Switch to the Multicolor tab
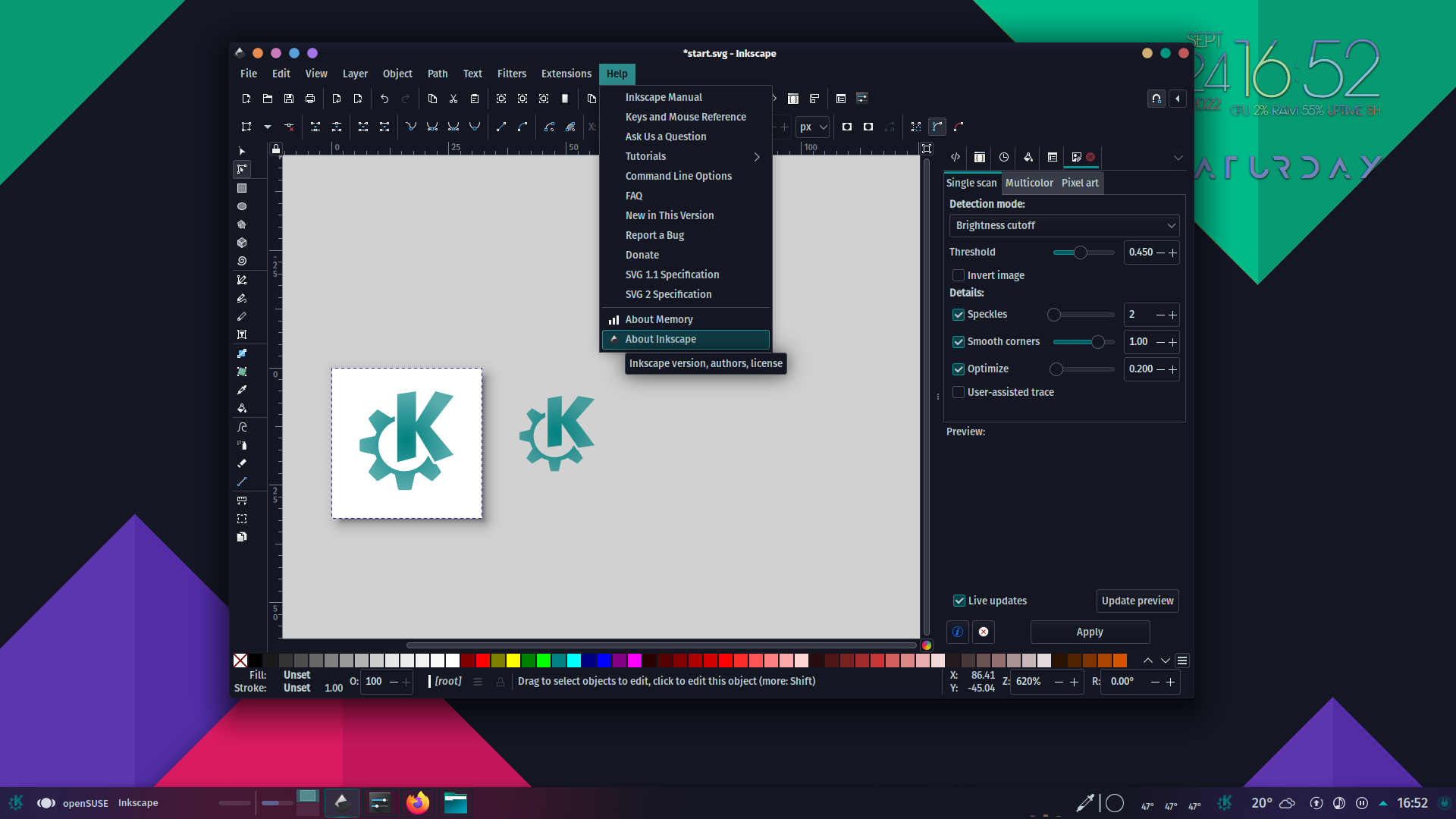This screenshot has width=1456, height=819. click(1029, 183)
